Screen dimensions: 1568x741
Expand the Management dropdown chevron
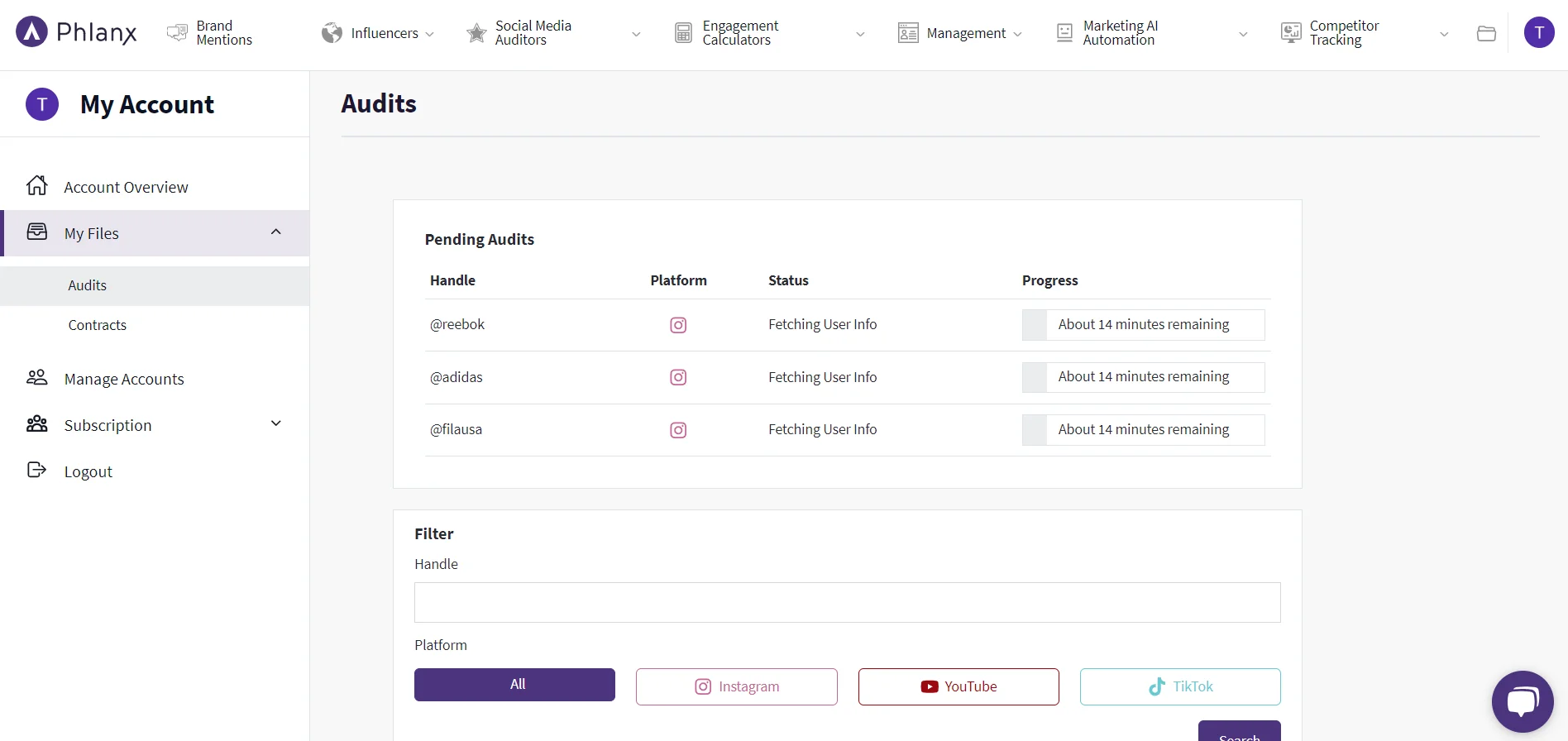[1017, 35]
